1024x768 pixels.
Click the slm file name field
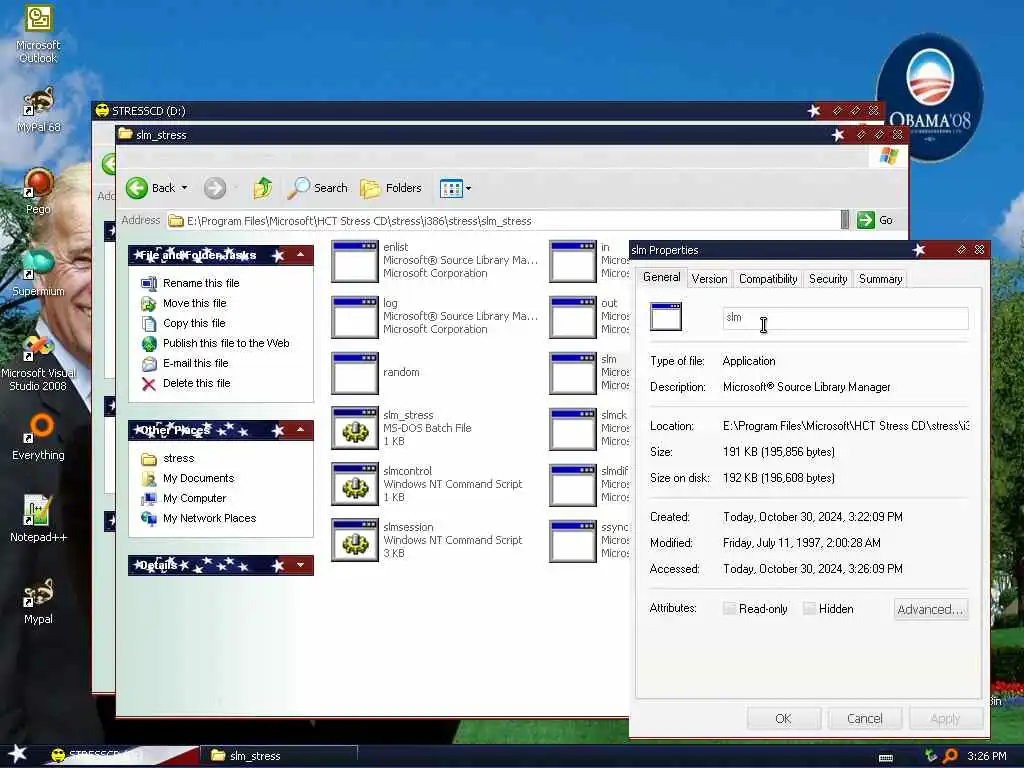tap(845, 317)
